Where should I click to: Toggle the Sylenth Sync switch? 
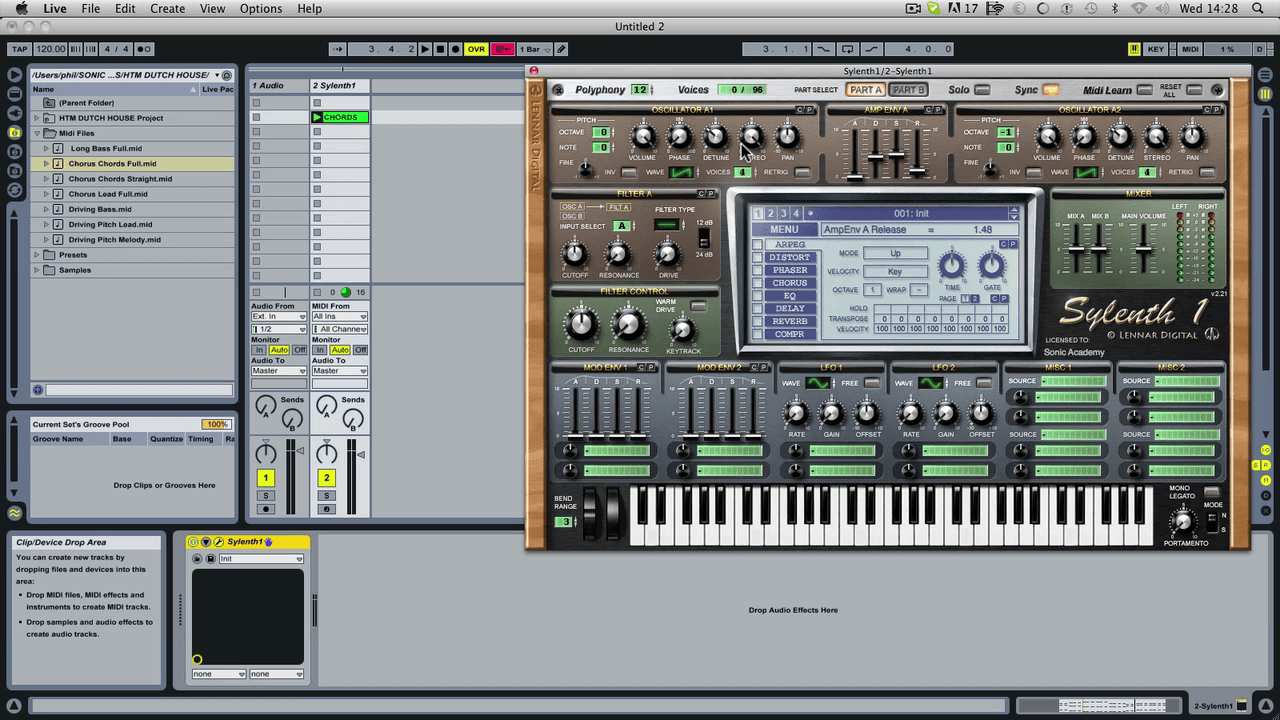1050,90
